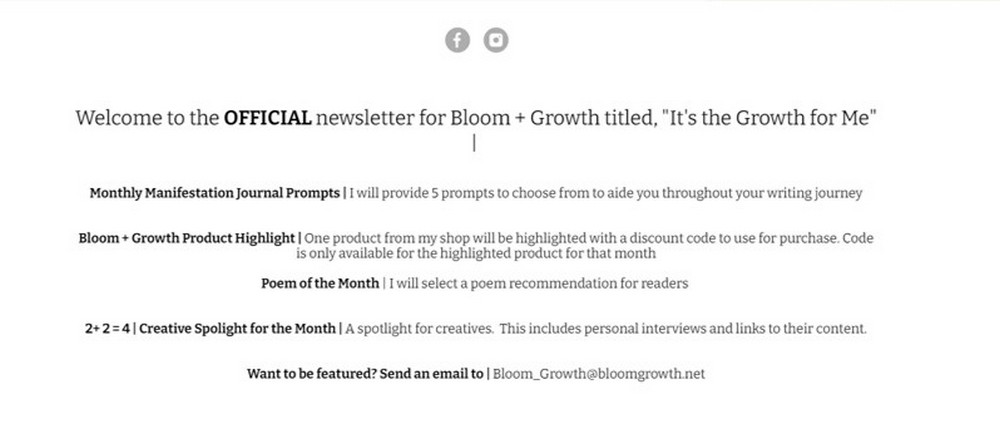Click the Bloom_Growth@bloomgrowth.net email address
Image resolution: width=1000 pixels, height=429 pixels.
point(599,374)
